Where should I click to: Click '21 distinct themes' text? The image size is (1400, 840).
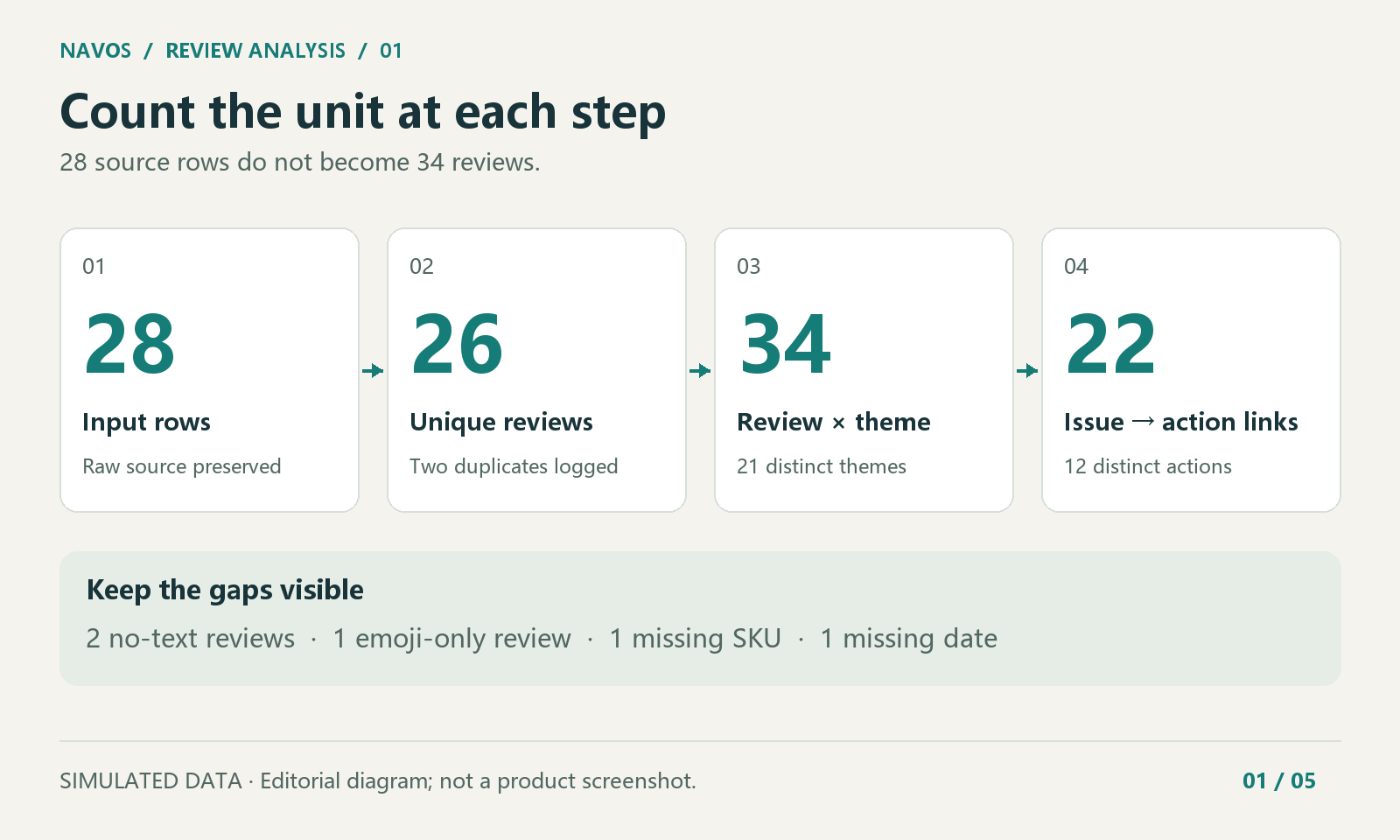tap(822, 466)
